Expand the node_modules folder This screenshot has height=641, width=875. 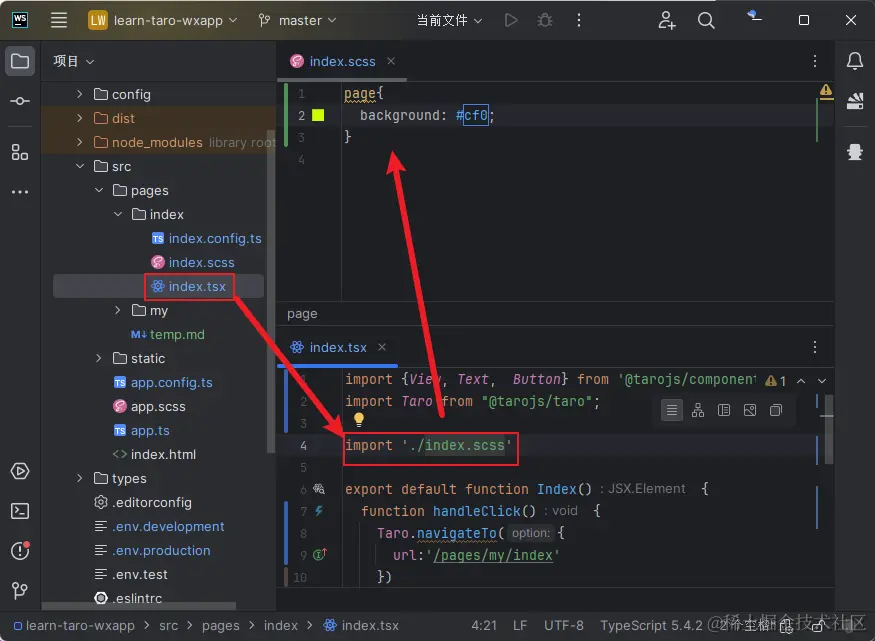click(x=80, y=142)
